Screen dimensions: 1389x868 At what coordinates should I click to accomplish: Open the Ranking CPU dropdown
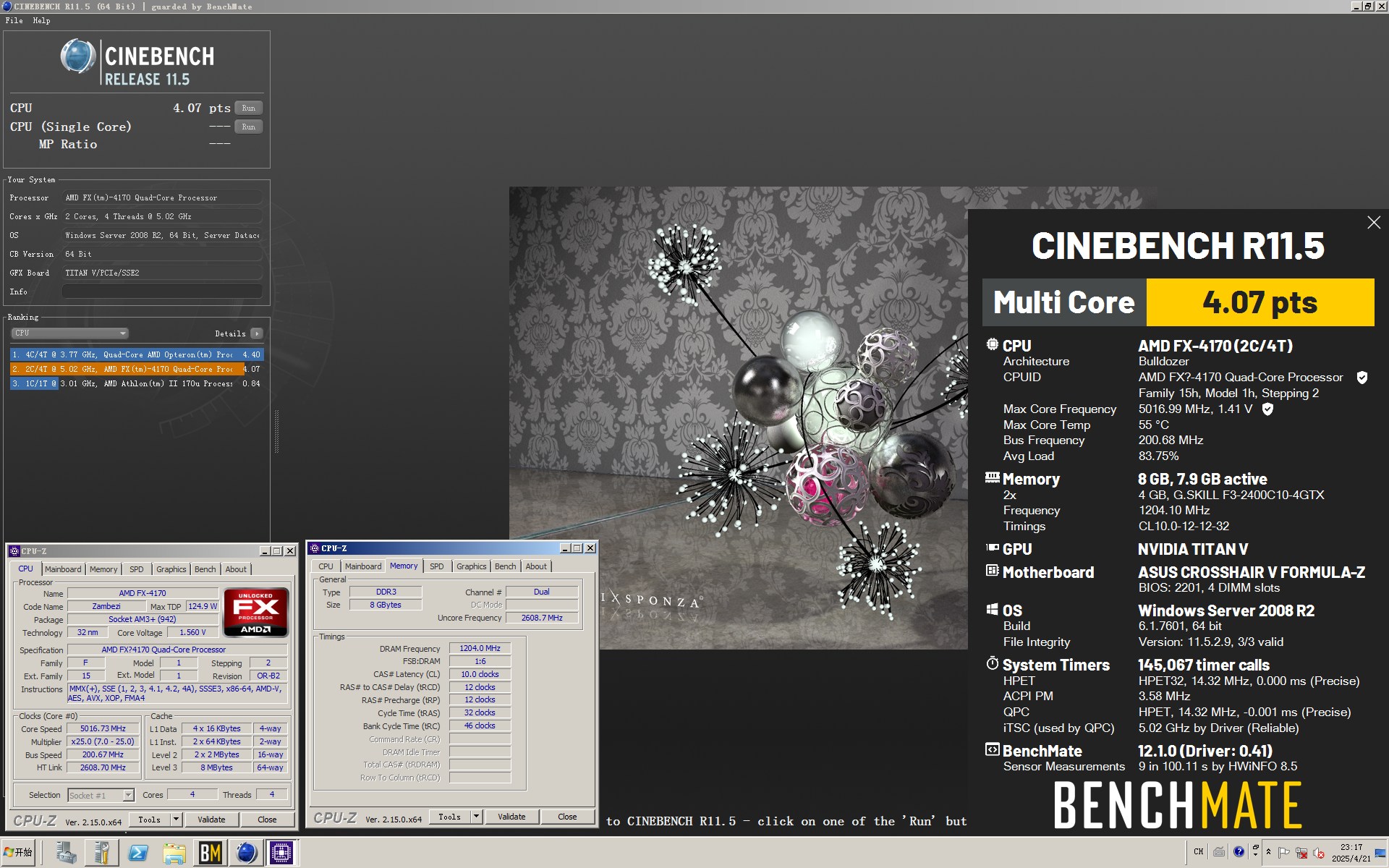(69, 333)
